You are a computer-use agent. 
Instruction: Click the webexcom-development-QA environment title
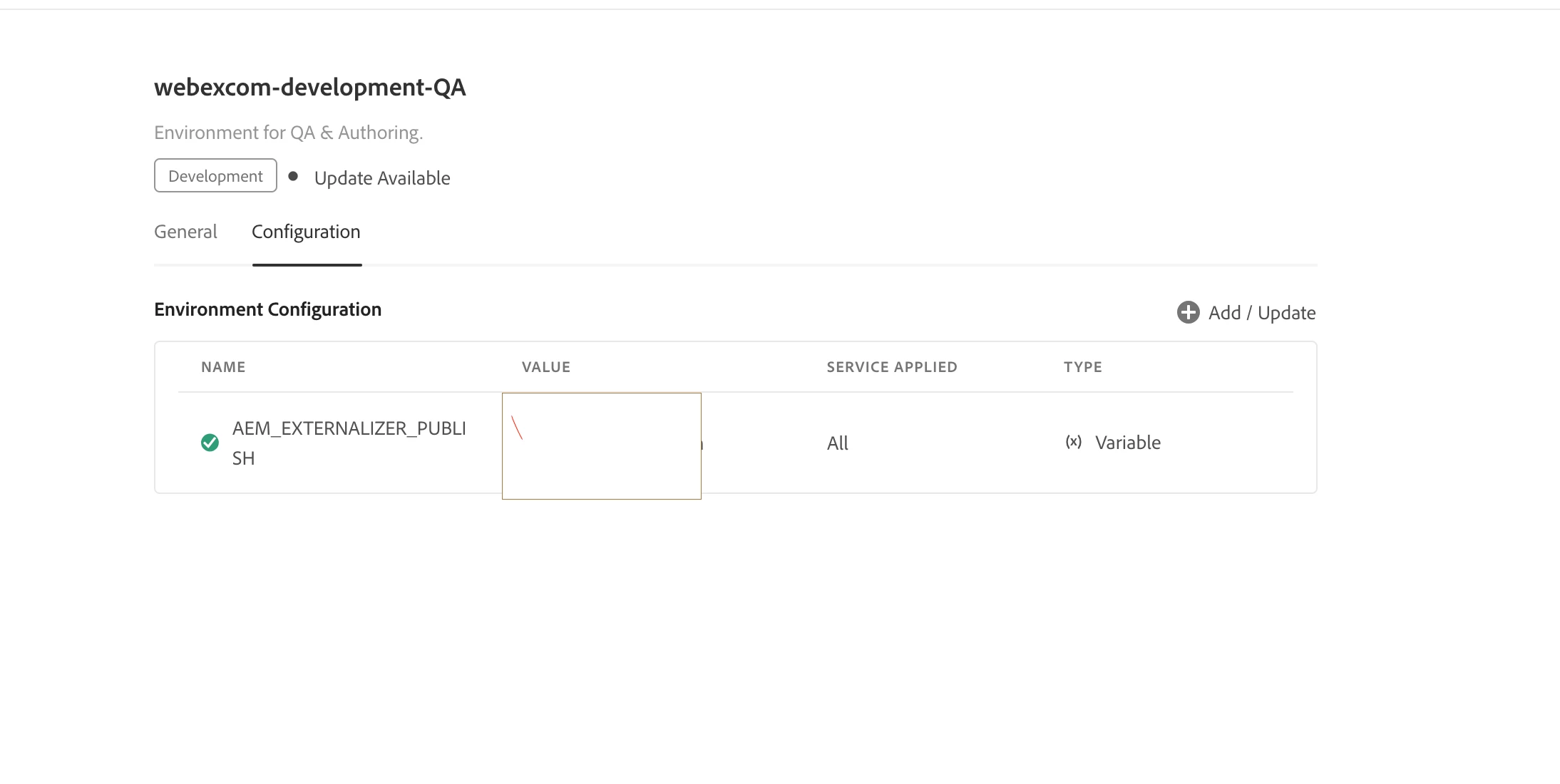(x=309, y=87)
